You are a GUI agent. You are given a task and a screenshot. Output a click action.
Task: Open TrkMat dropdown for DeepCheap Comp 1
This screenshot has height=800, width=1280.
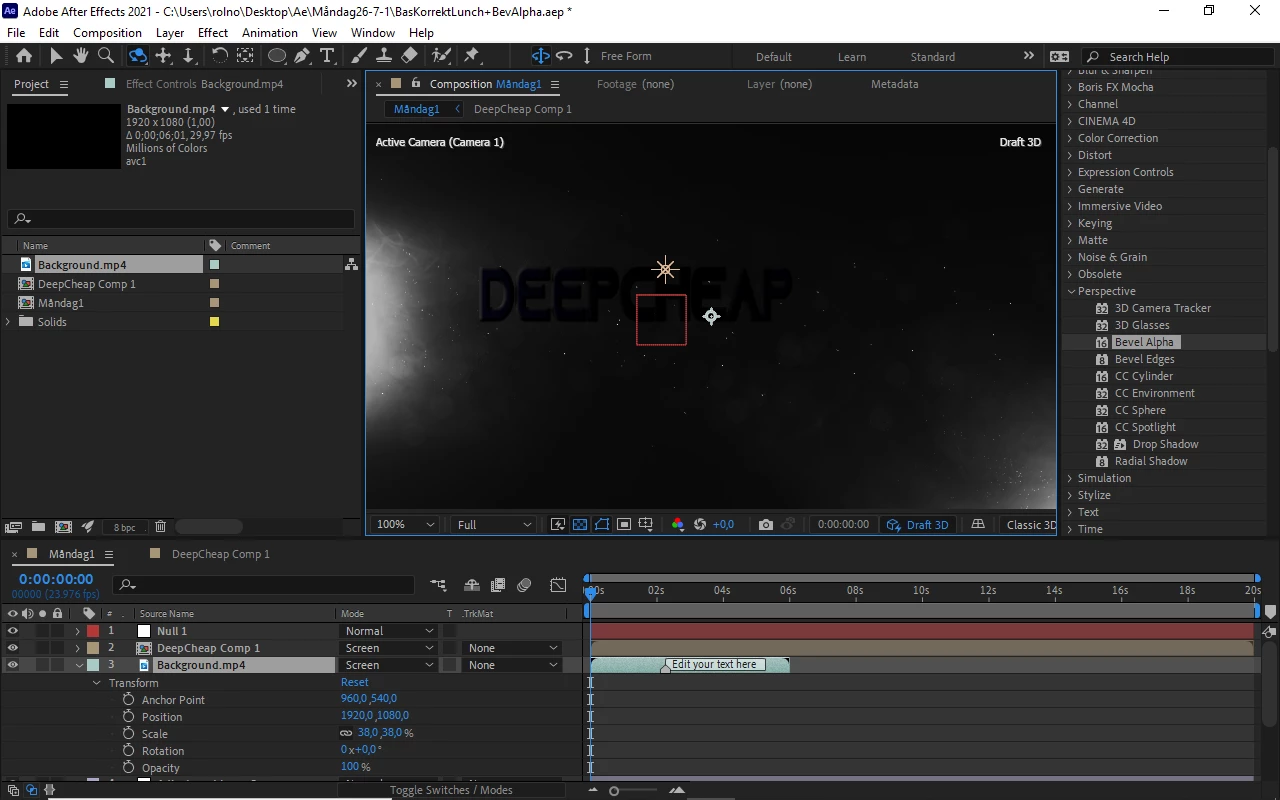512,648
